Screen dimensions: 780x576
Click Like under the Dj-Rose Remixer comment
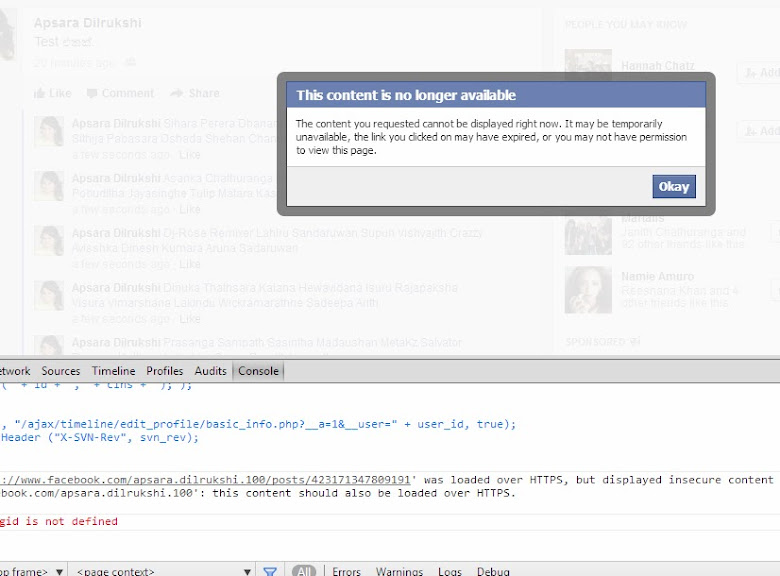click(190, 264)
